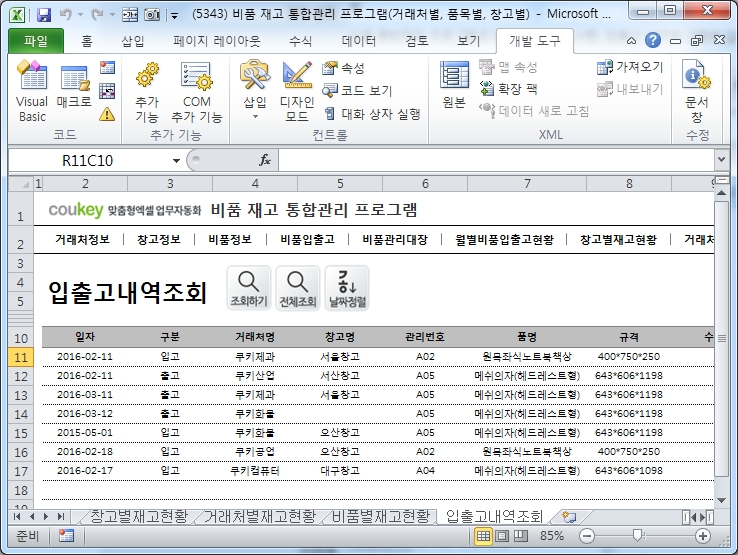The width and height of the screenshot is (738, 555).
Task: Click the Insert Function fx button
Action: 265,160
